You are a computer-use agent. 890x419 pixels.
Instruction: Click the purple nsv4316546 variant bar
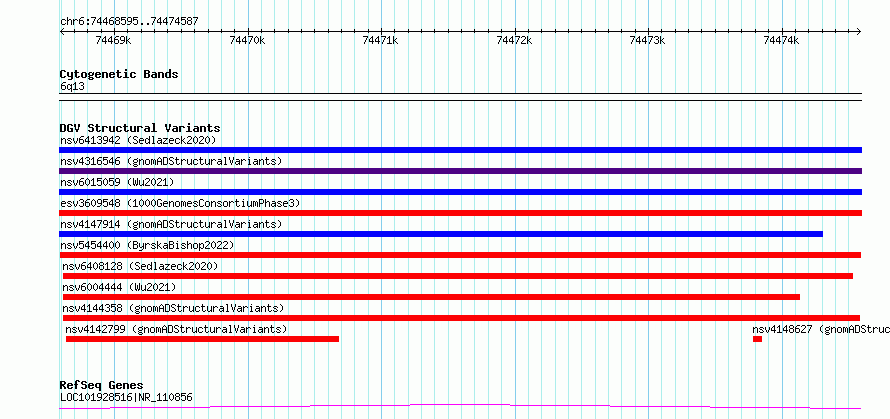coord(460,171)
